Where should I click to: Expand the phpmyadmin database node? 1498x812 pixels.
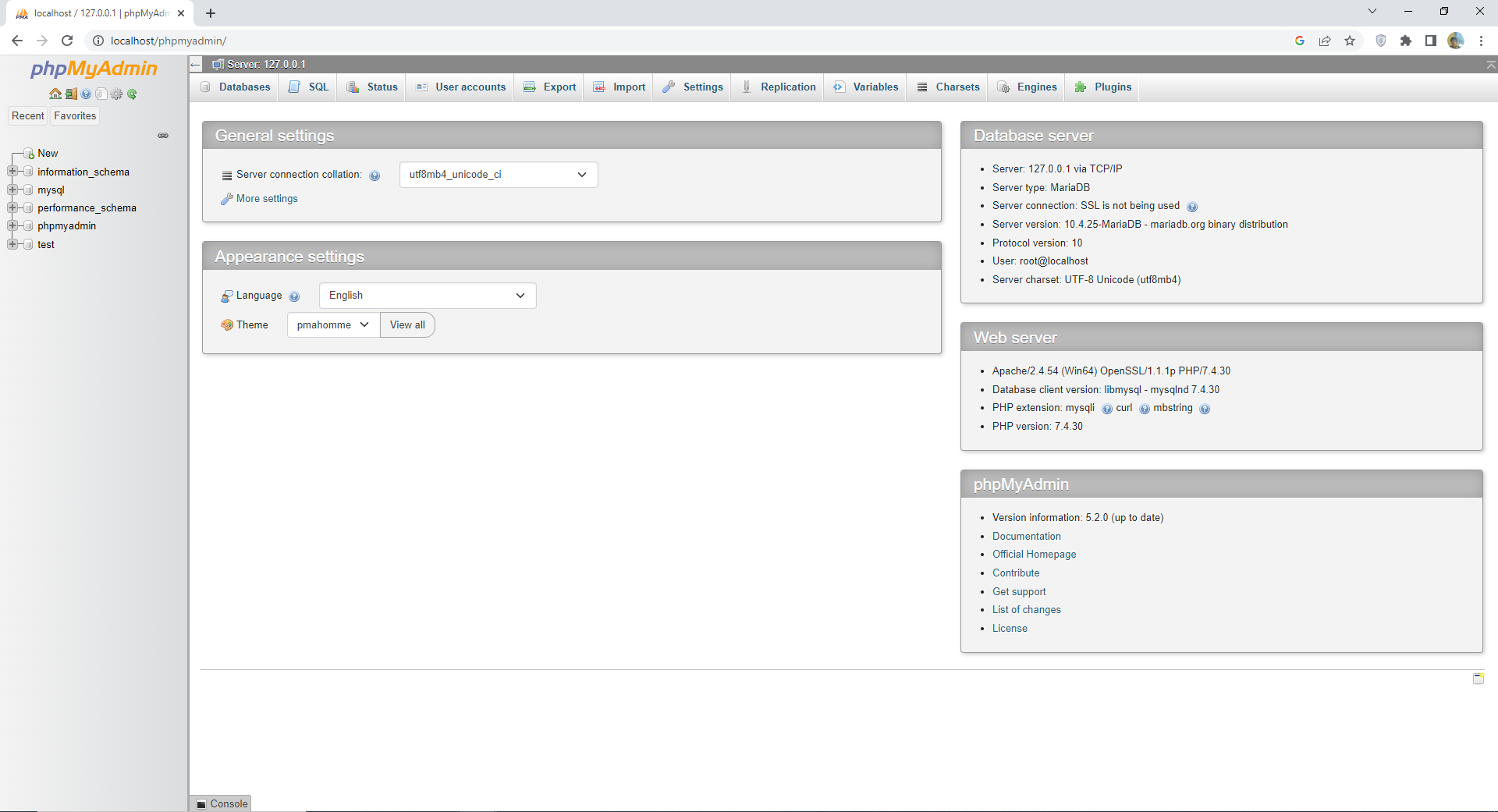click(12, 225)
